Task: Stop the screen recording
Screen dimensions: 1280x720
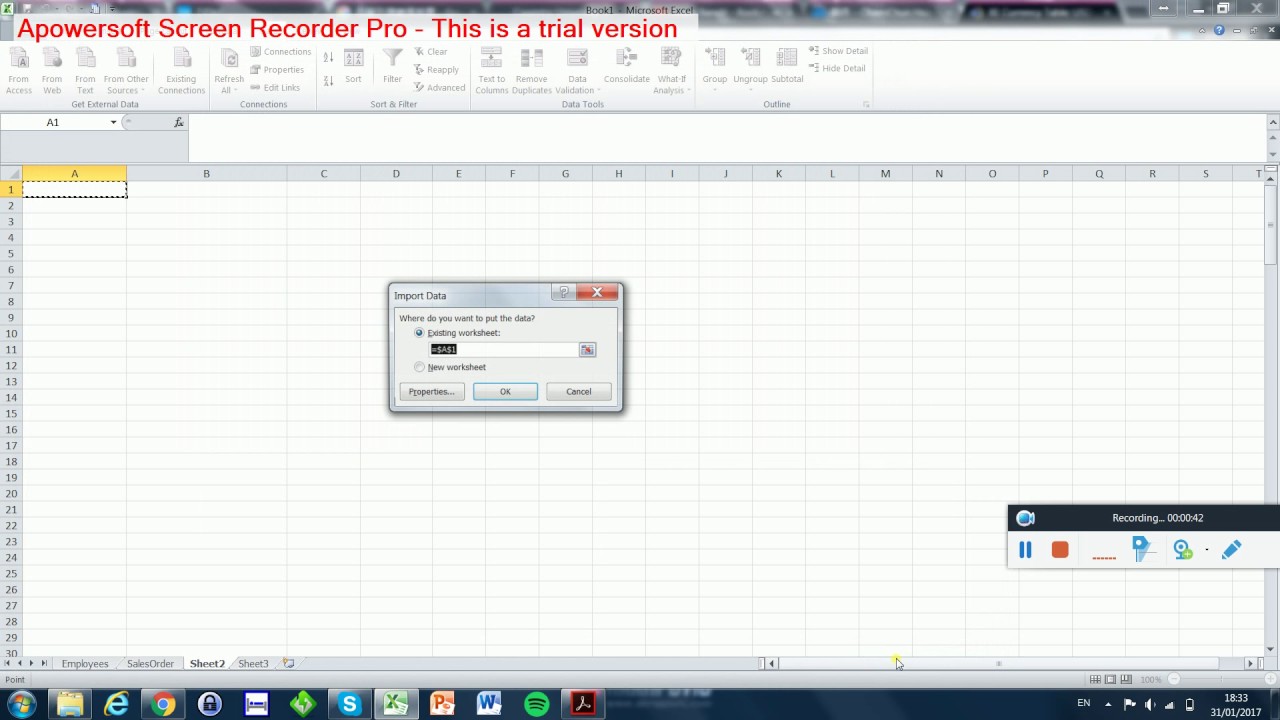Action: click(x=1060, y=550)
